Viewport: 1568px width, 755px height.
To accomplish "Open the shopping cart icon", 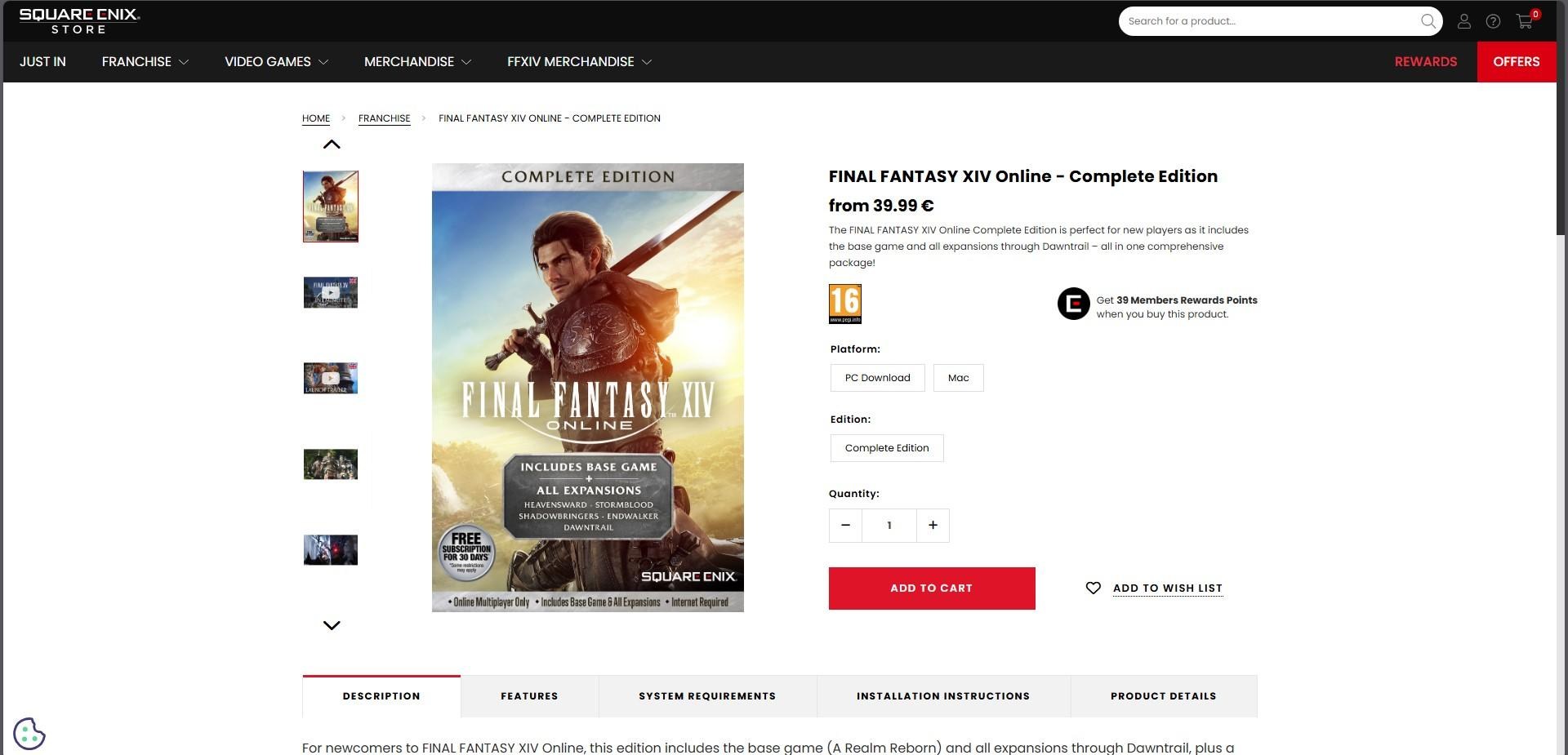I will click(1525, 20).
